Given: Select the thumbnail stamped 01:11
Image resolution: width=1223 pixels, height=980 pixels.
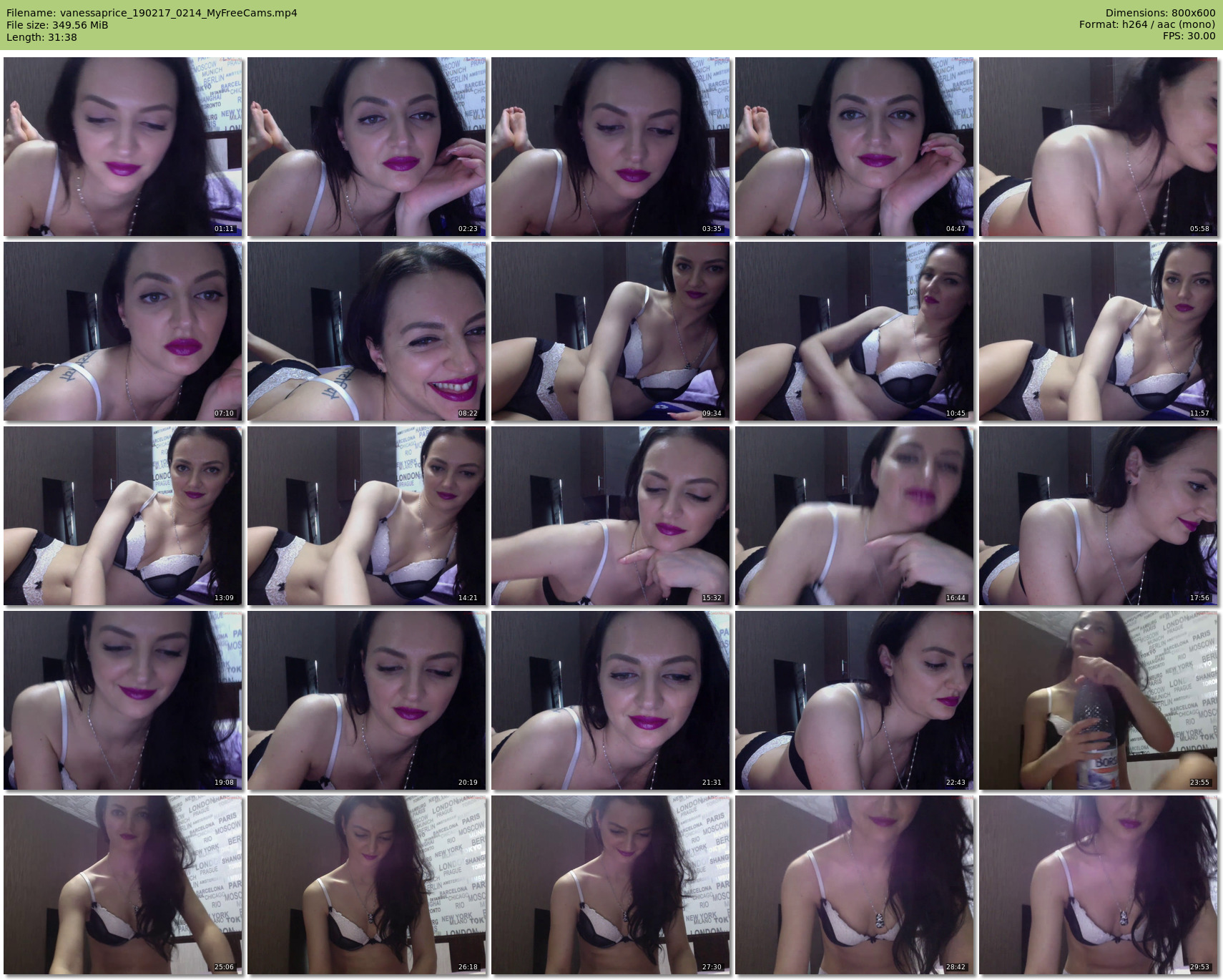Looking at the screenshot, I should coord(123,147).
